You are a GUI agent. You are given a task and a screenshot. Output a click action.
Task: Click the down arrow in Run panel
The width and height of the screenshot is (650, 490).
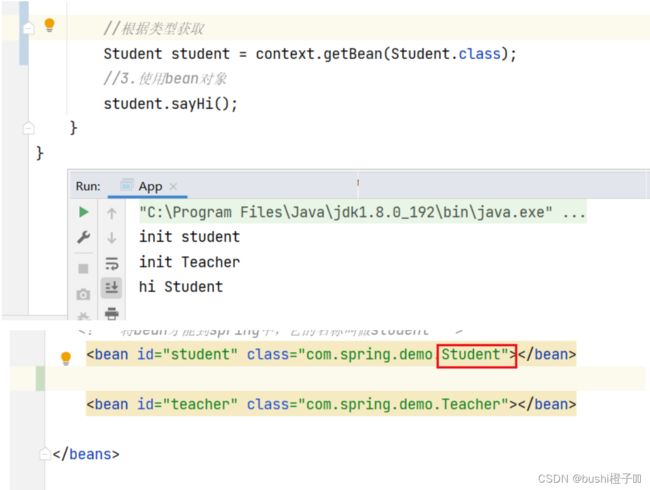112,238
